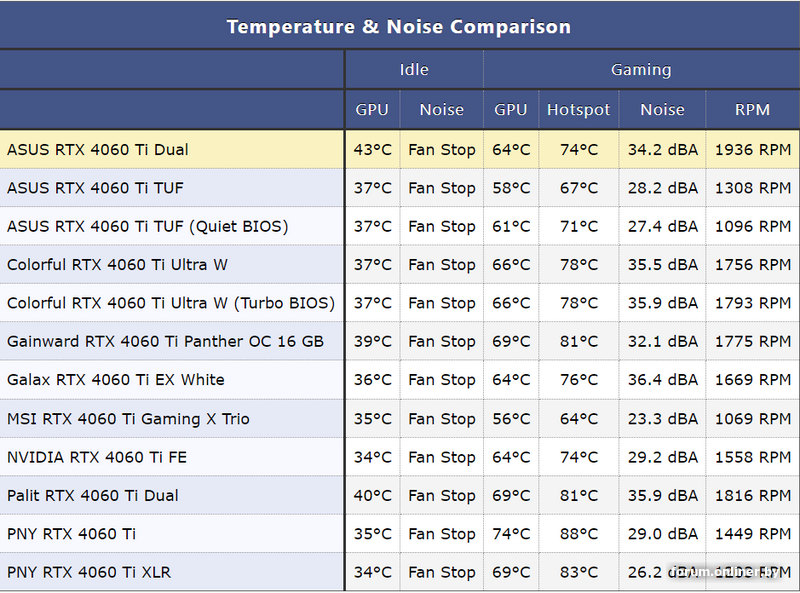
Task: Click the Galax RTX 4060 Ti EX White name
Action: (116, 380)
